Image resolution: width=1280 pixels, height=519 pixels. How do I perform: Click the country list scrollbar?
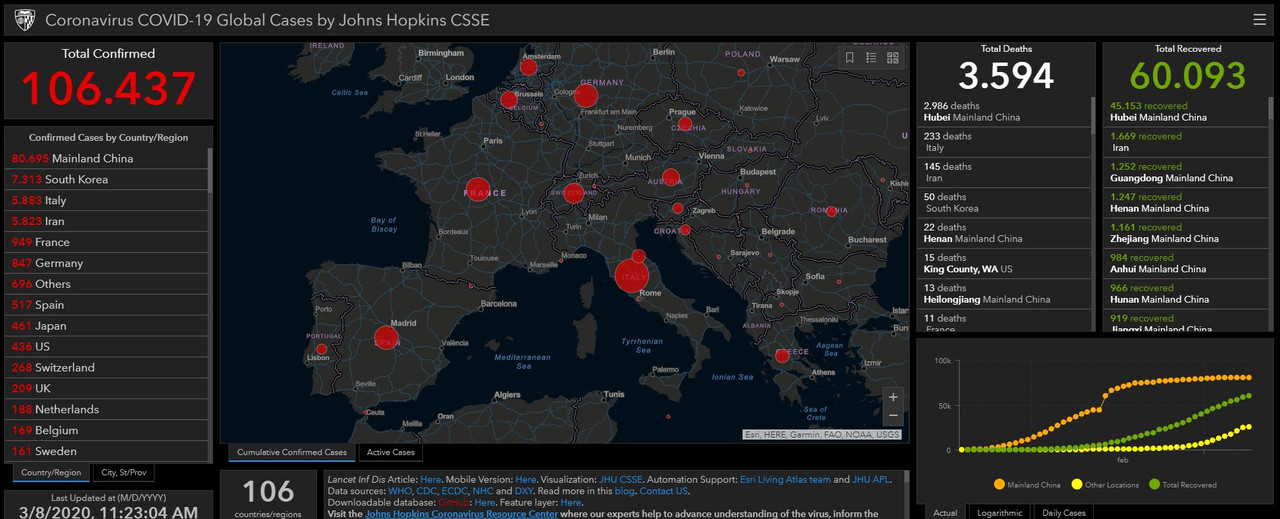[x=210, y=170]
